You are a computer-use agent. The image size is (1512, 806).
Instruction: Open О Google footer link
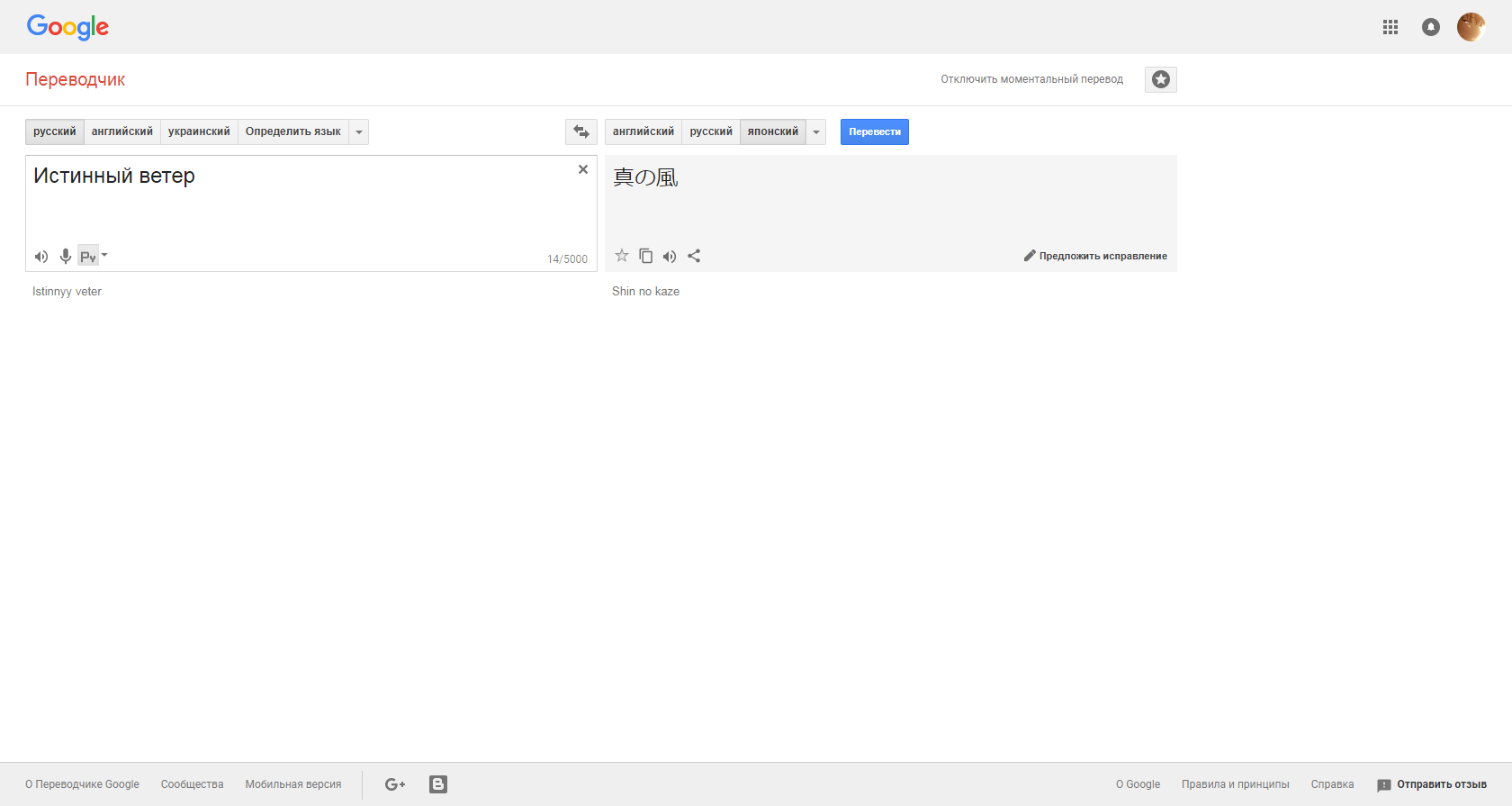point(1138,784)
